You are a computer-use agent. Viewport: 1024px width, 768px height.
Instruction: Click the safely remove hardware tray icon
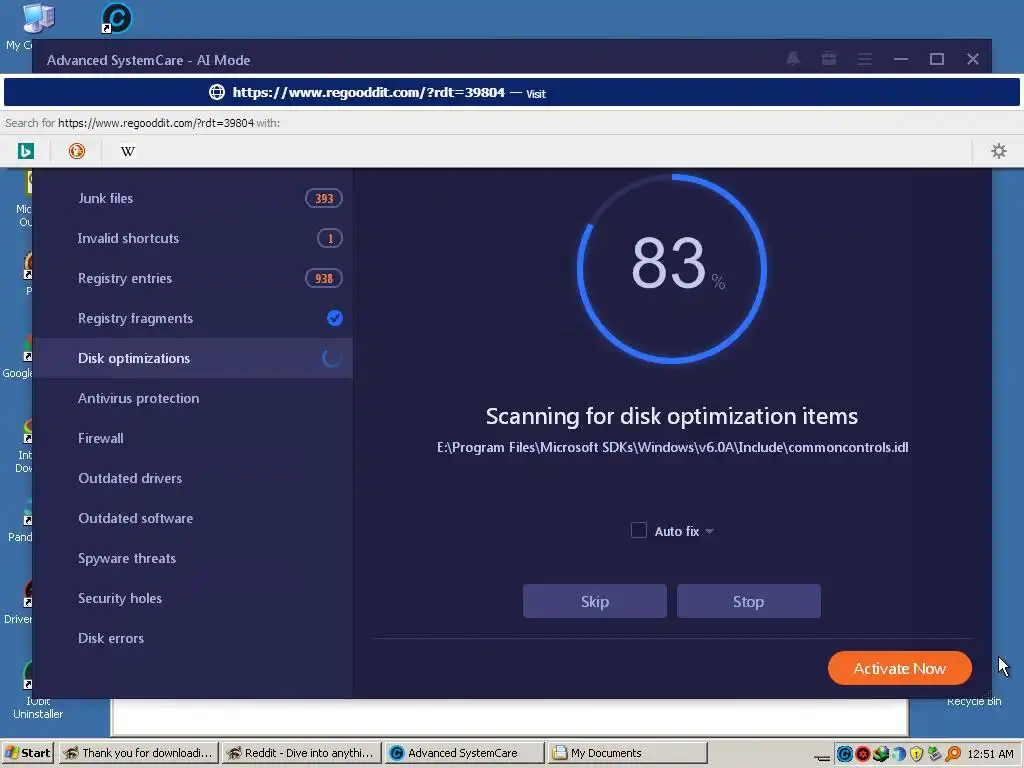click(935, 754)
